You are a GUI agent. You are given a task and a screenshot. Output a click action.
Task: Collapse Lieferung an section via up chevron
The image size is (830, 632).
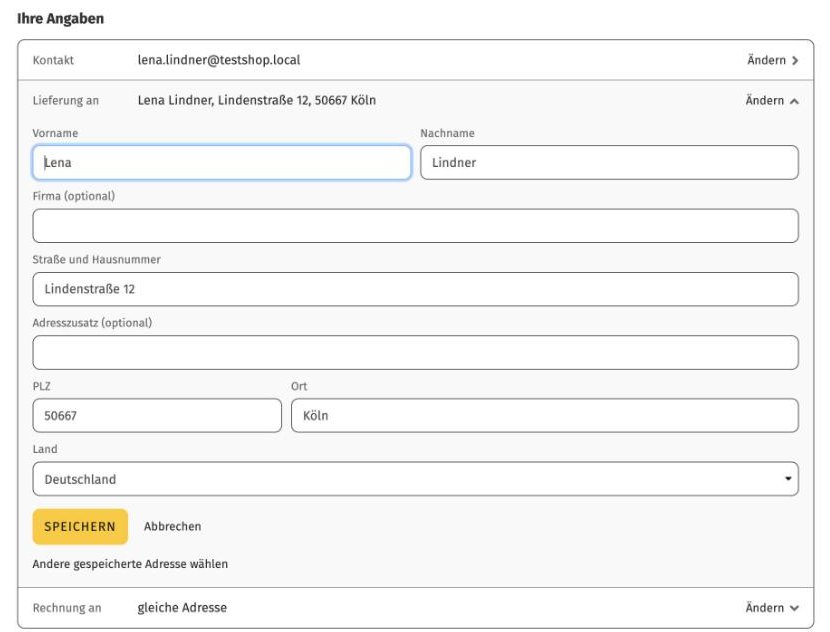click(794, 101)
